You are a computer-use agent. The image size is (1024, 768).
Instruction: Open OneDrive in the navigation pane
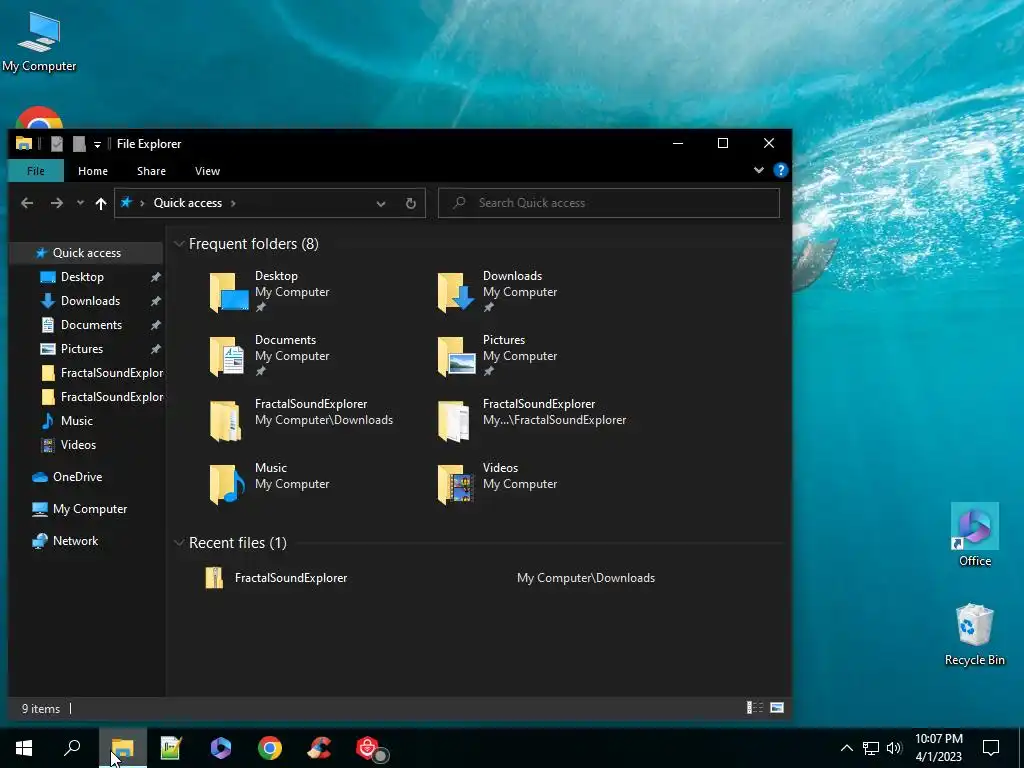click(77, 477)
